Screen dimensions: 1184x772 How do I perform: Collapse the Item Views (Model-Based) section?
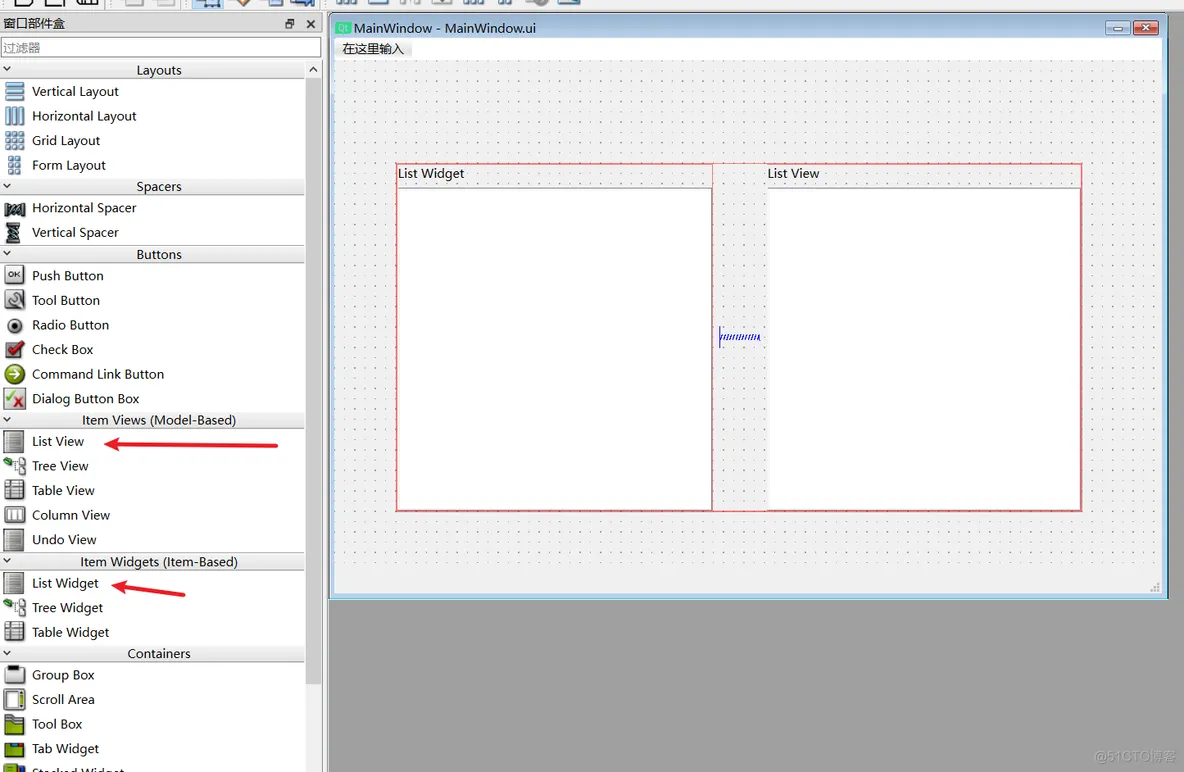pyautogui.click(x=8, y=420)
